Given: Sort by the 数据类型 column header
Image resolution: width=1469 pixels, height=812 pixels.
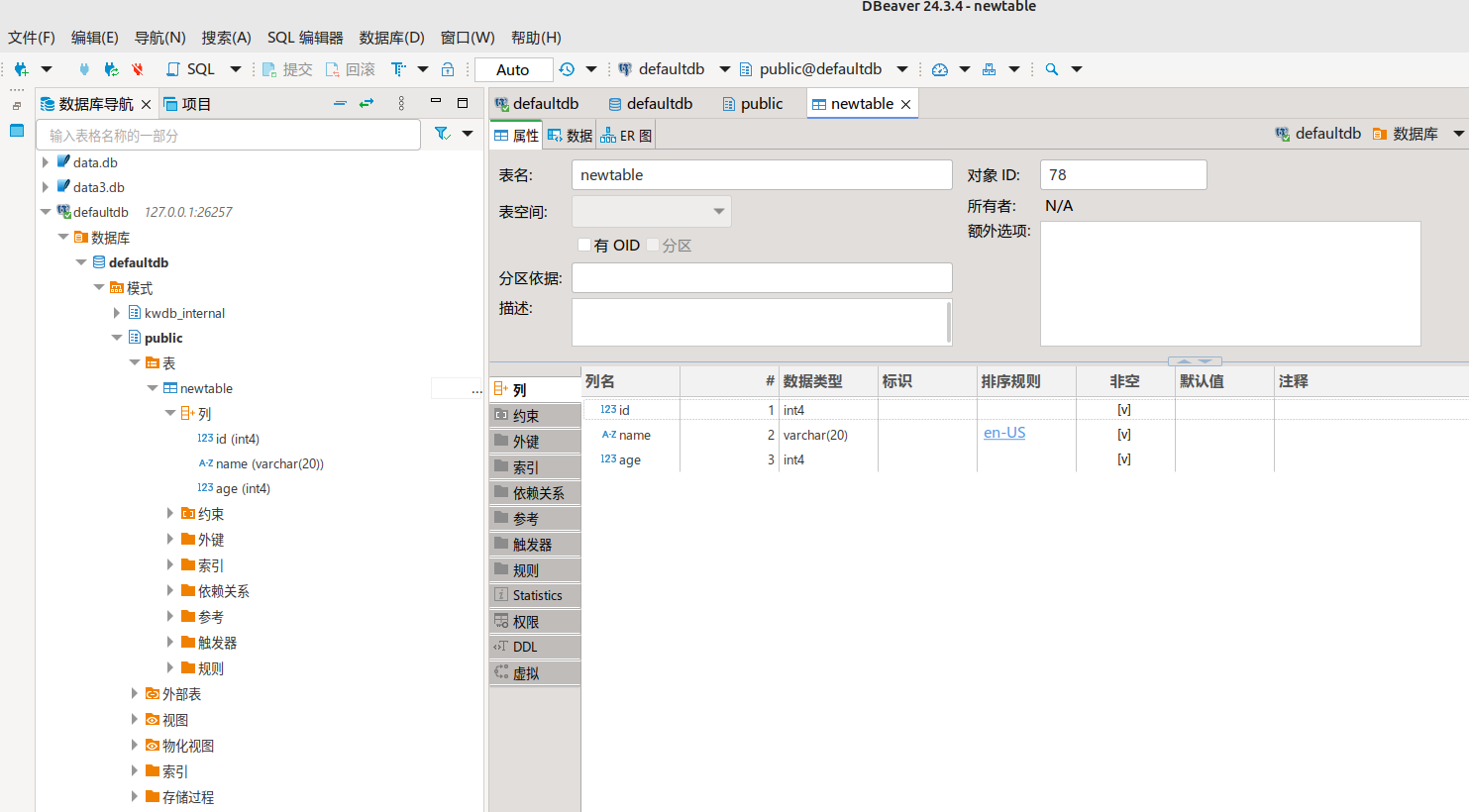Looking at the screenshot, I should [x=828, y=381].
